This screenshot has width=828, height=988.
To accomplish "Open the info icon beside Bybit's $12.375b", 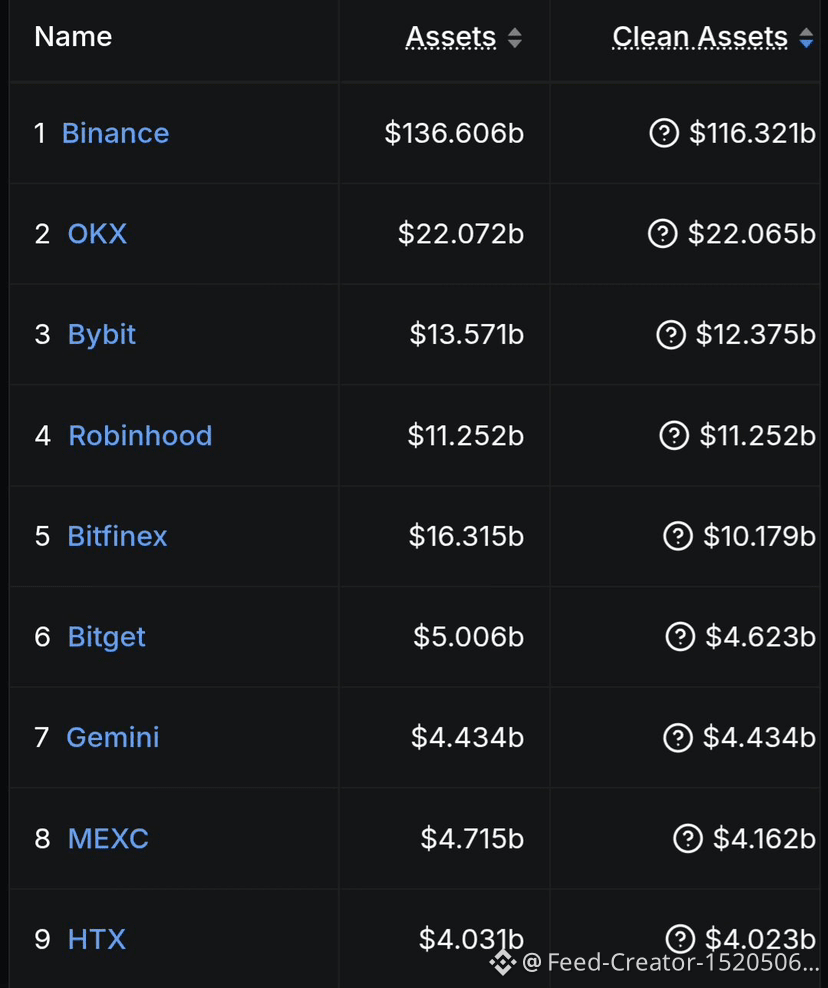I will click(x=670, y=335).
